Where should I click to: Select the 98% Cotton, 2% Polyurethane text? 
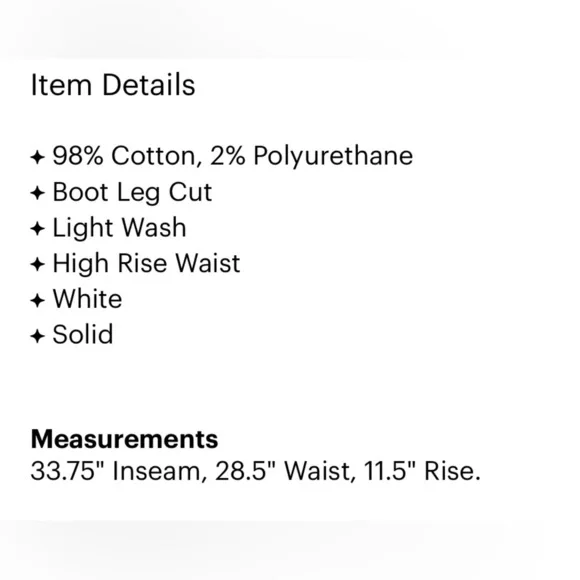233,156
